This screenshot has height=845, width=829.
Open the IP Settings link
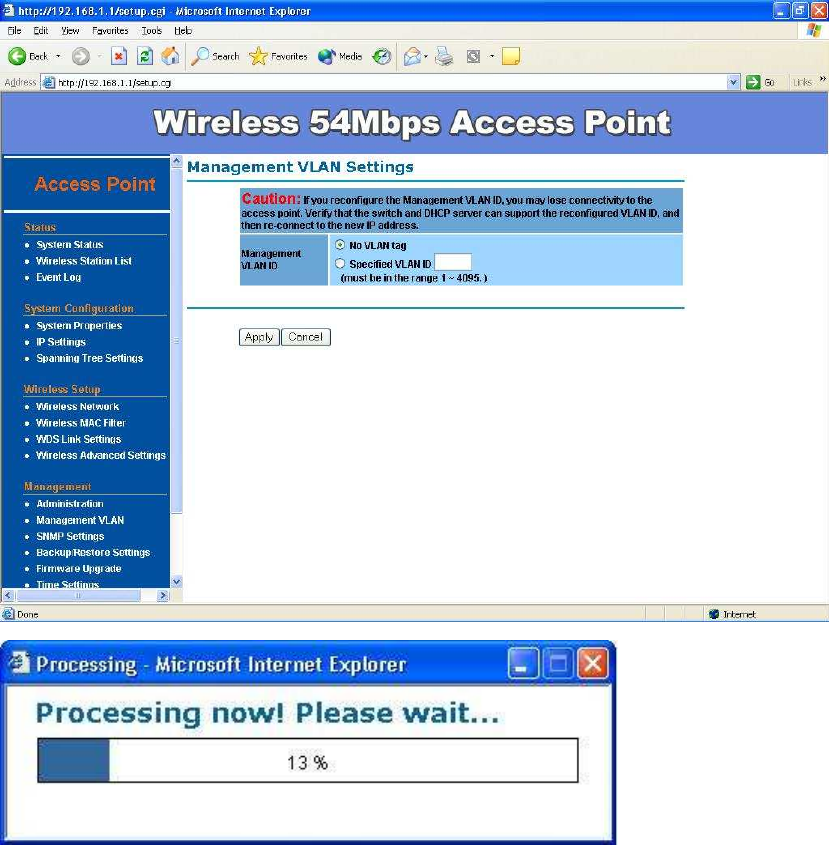point(61,342)
